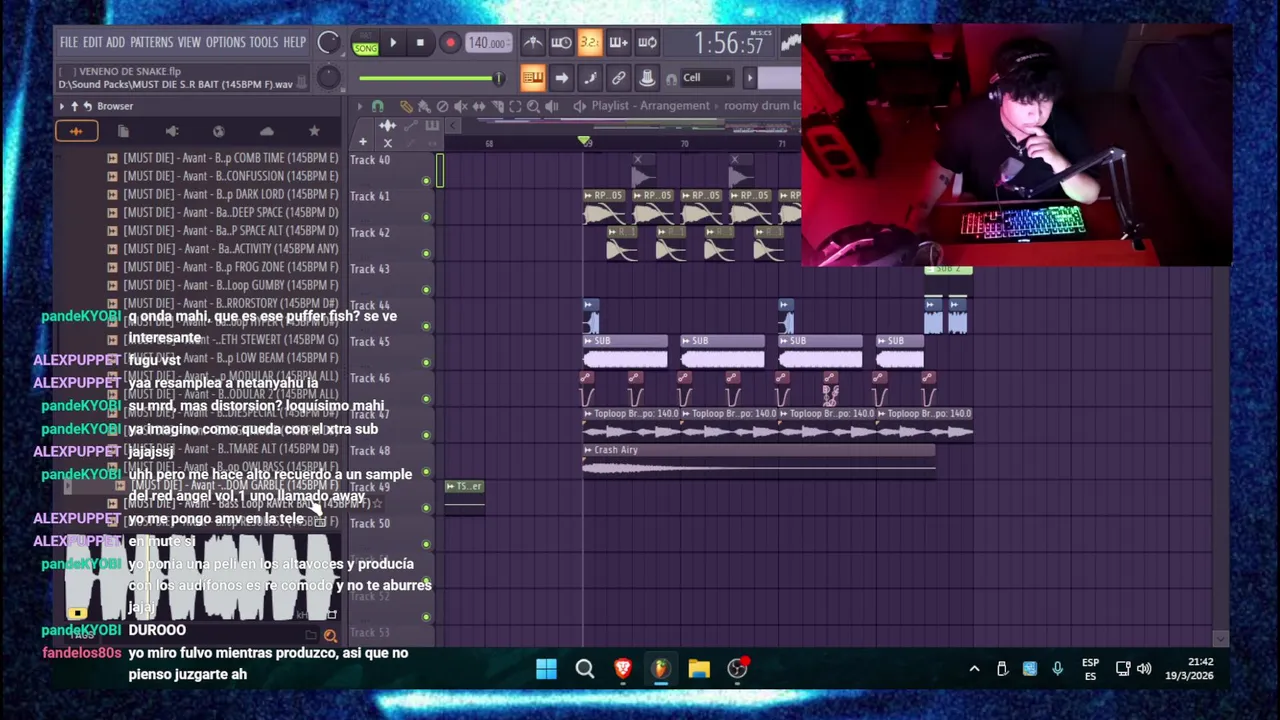1280x720 pixels.
Task: Click the 1:56:57 time display
Action: click(x=729, y=43)
